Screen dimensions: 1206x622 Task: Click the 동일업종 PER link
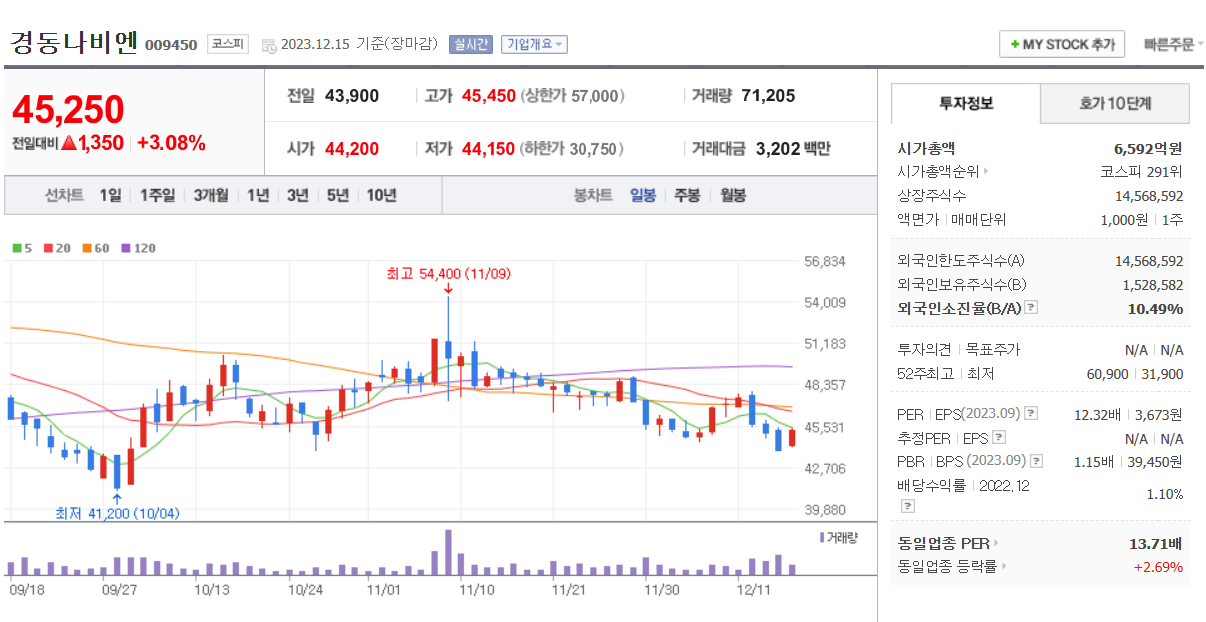click(944, 543)
